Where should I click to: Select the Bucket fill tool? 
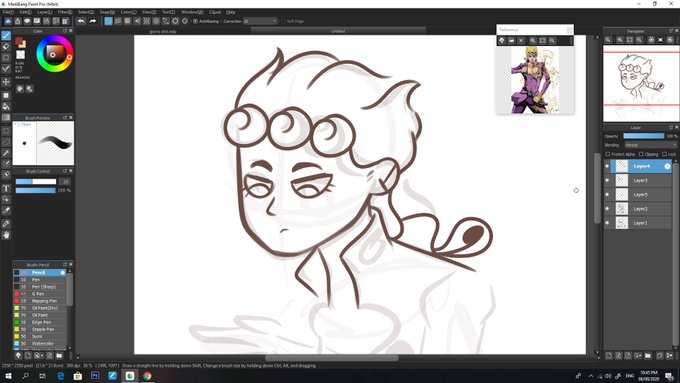click(x=6, y=106)
